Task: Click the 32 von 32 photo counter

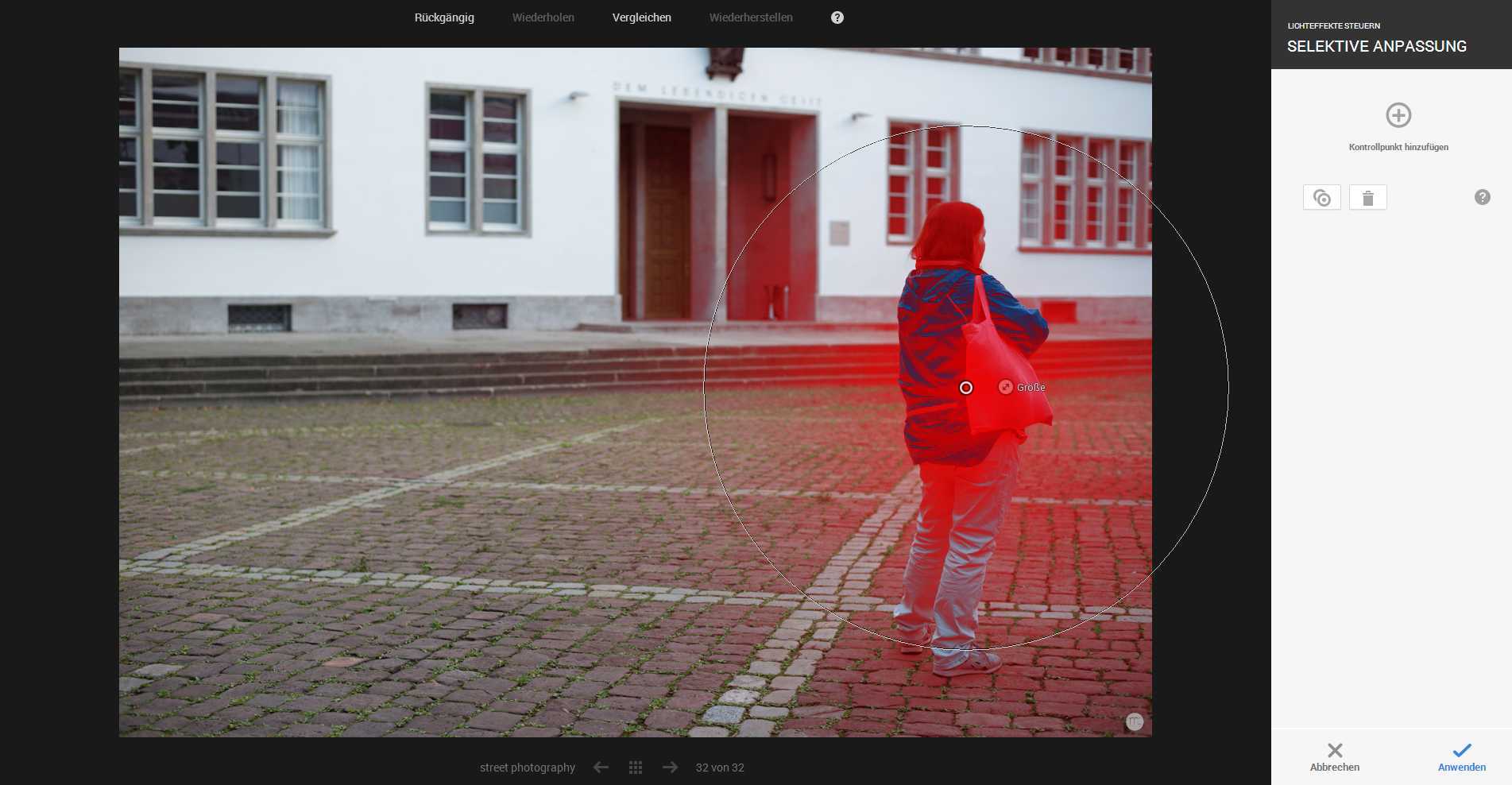Action: 720,768
